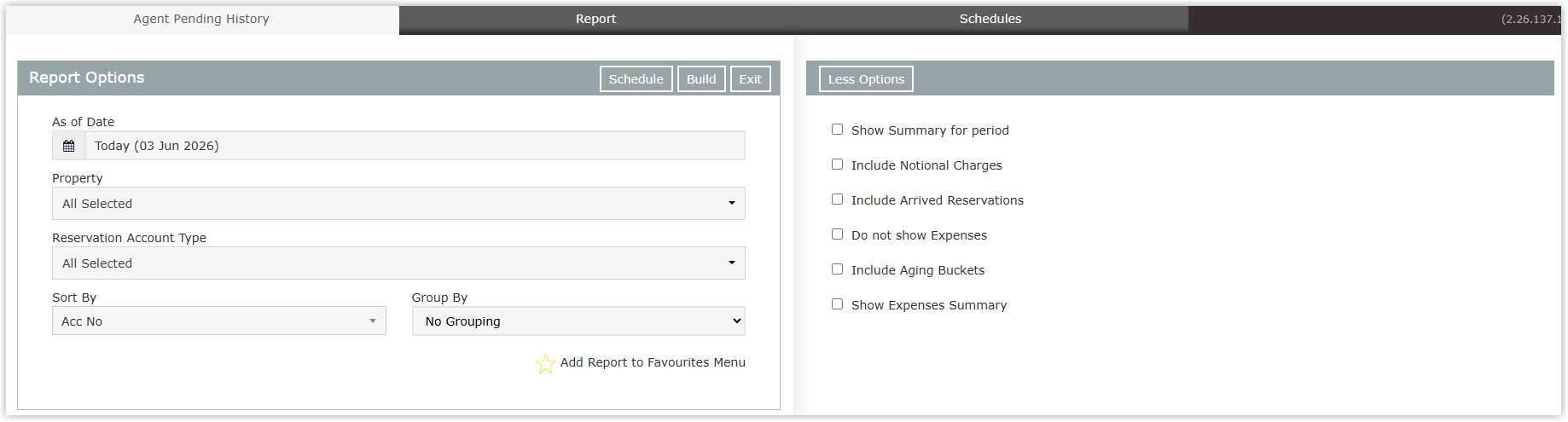This screenshot has width=1568, height=422.
Task: Expand Reservation Account Type dropdown
Action: click(x=398, y=263)
